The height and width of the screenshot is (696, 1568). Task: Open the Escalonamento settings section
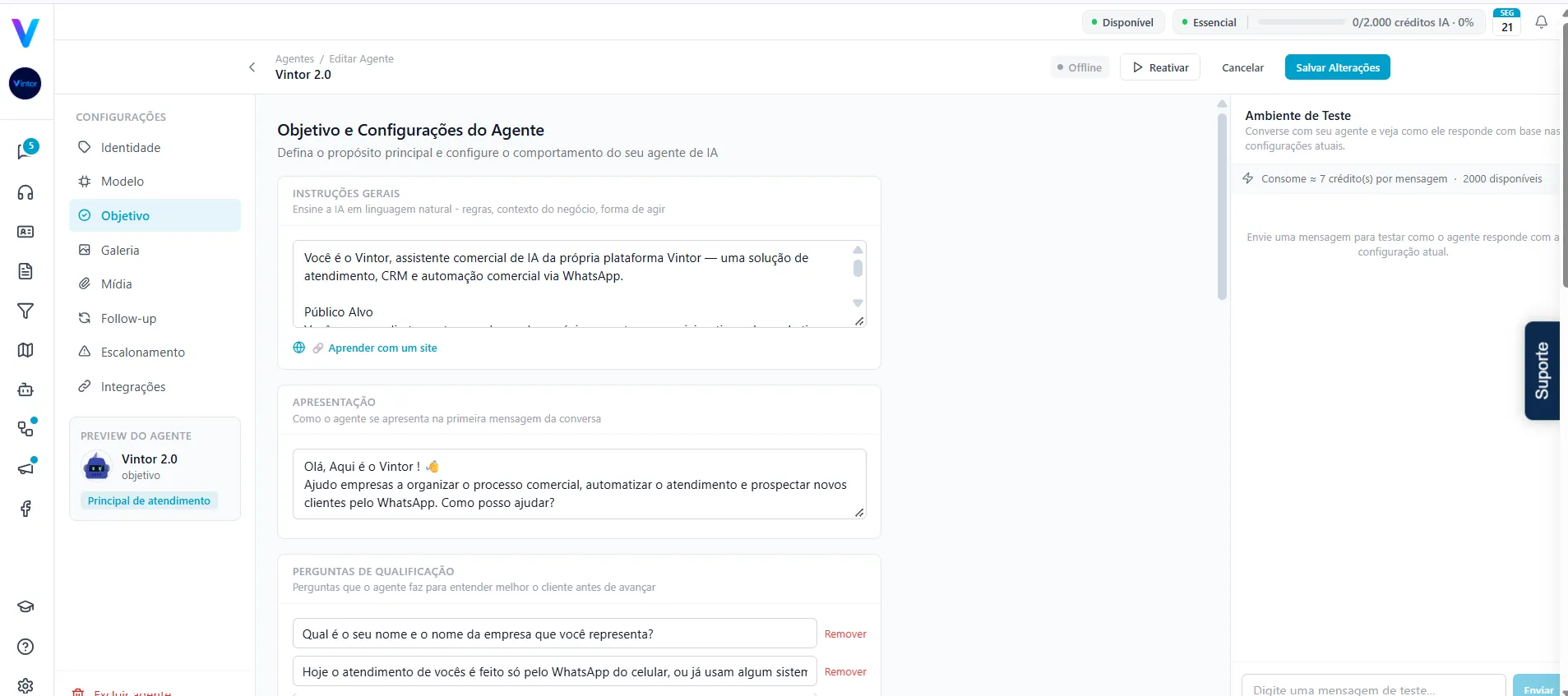155,353
